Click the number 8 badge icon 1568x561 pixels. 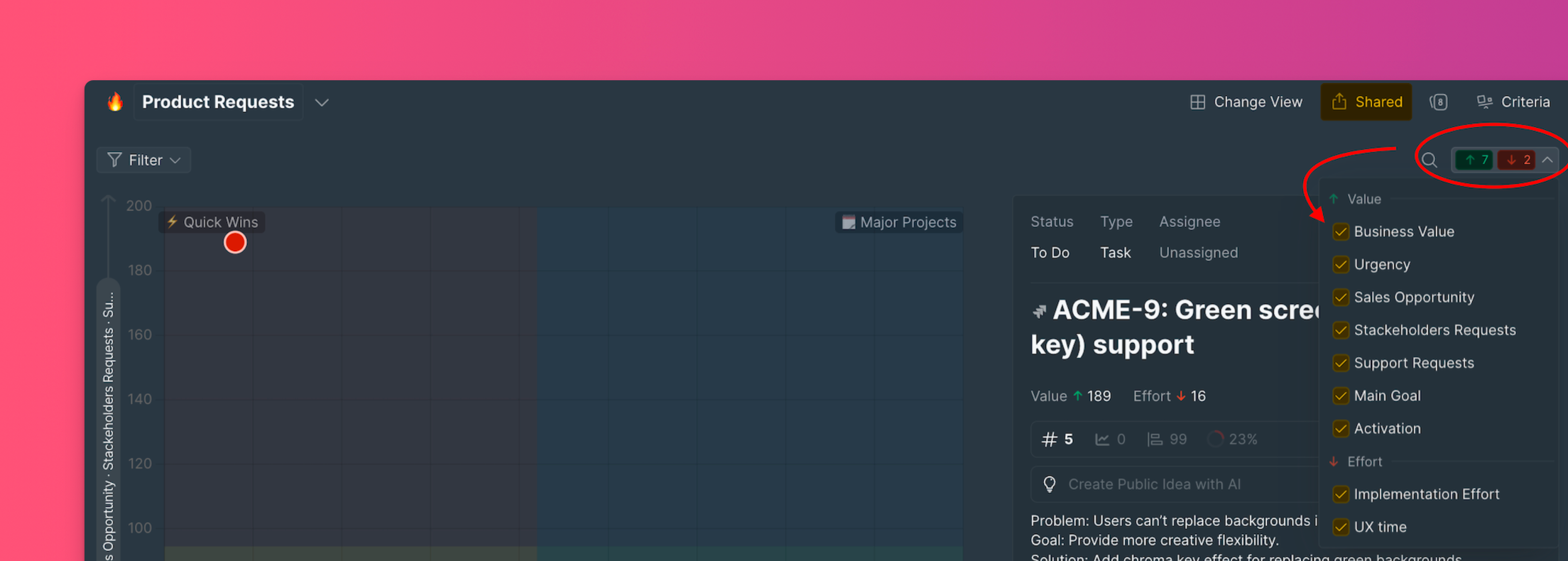click(1439, 102)
